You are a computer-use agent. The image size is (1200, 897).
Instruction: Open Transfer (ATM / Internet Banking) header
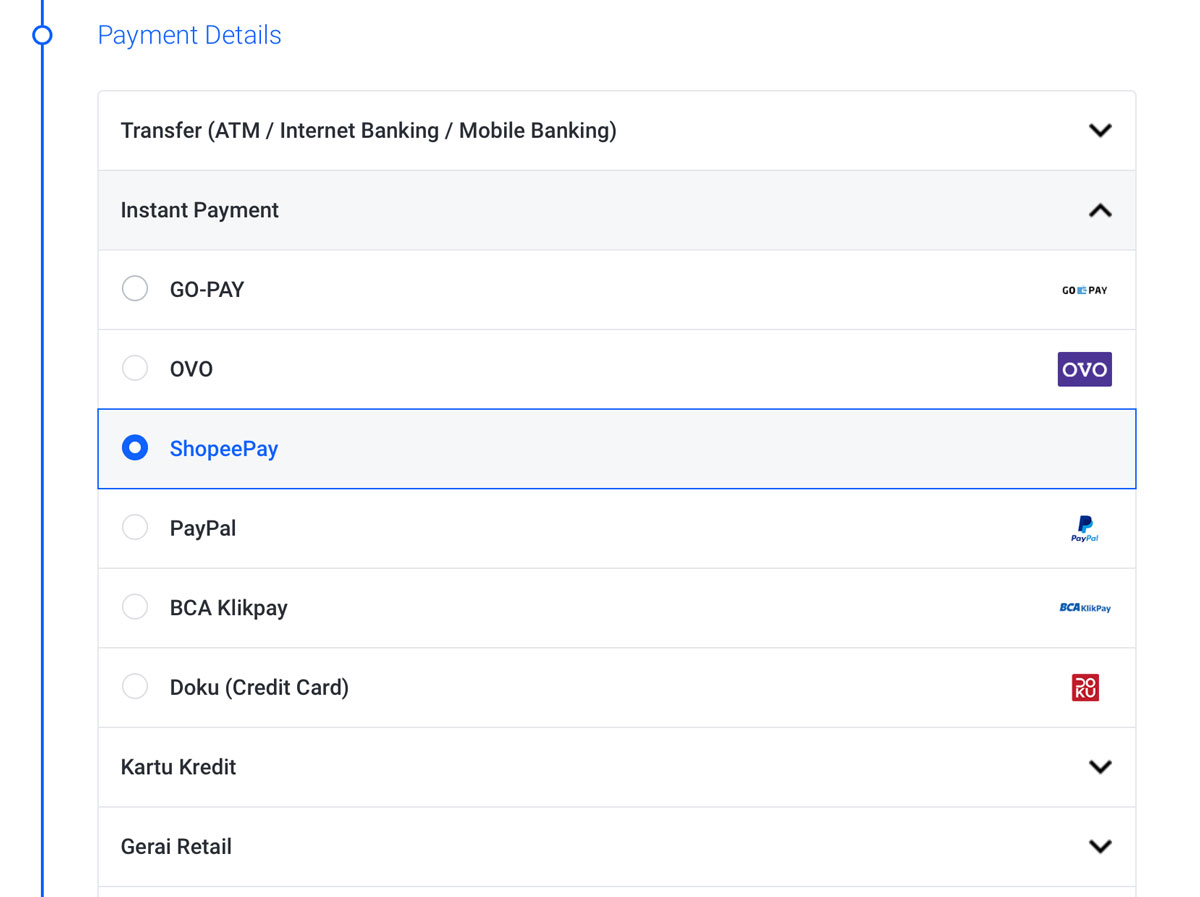click(x=368, y=131)
